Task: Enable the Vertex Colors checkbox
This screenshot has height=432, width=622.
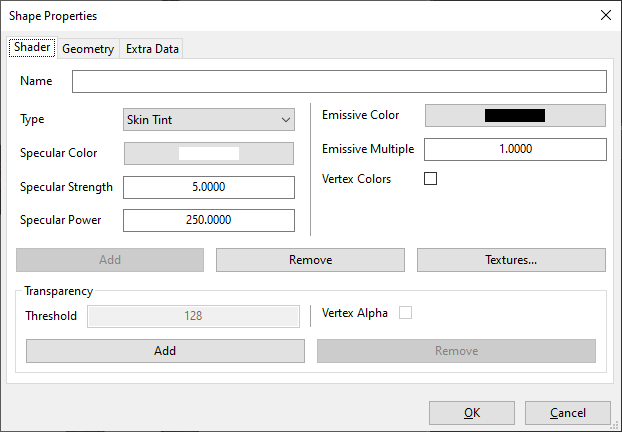Action: click(430, 179)
